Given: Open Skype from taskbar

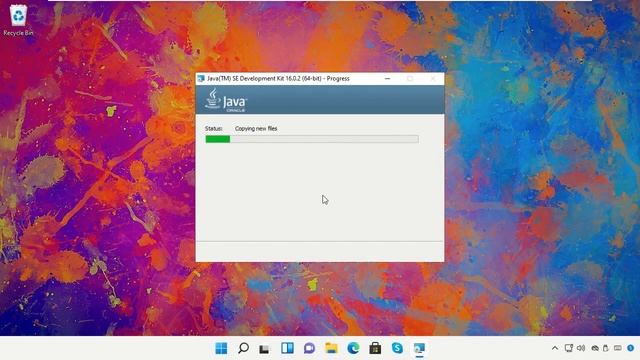Looking at the screenshot, I should 397,348.
